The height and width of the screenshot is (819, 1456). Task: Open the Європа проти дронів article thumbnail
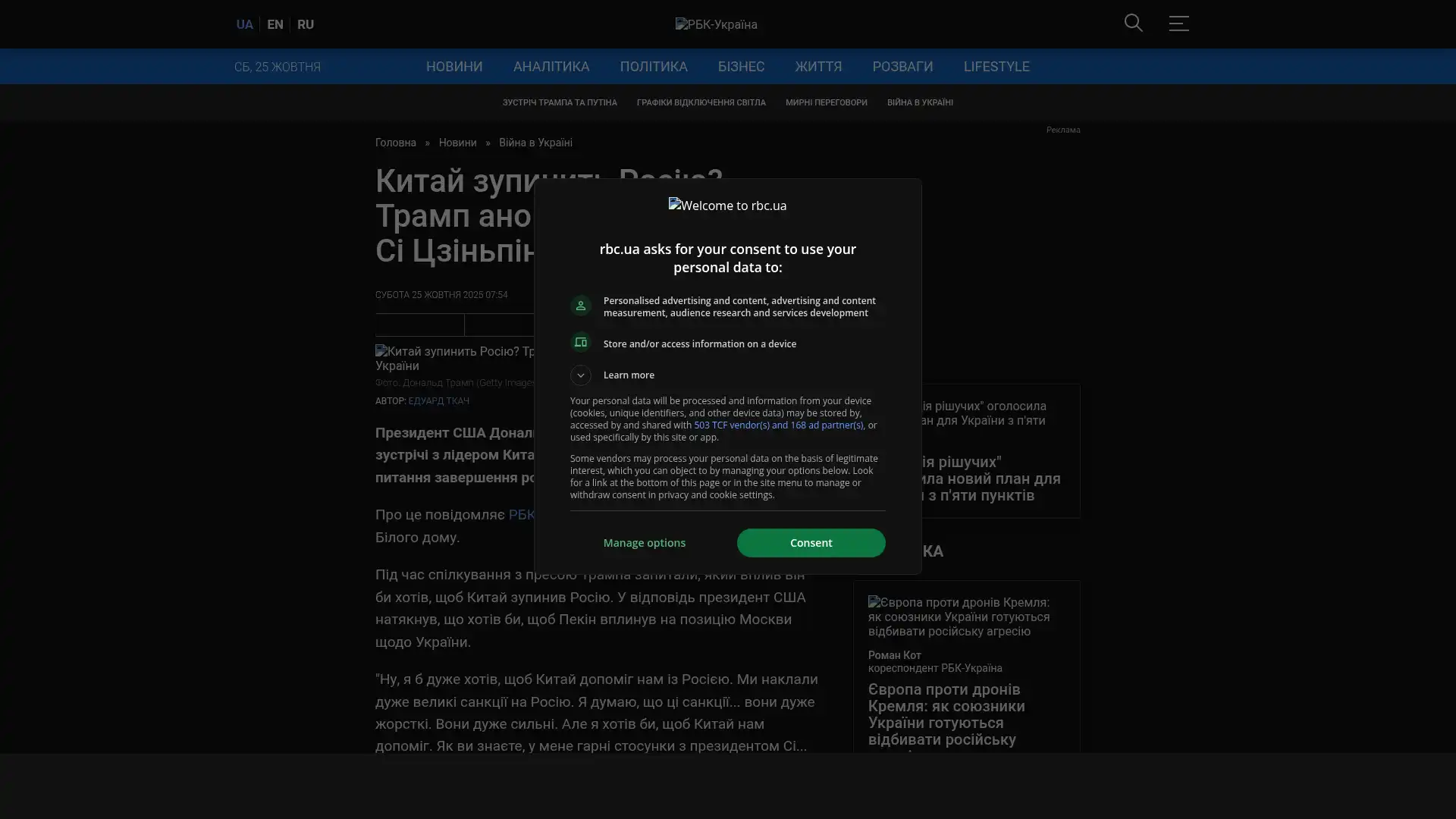(x=959, y=617)
